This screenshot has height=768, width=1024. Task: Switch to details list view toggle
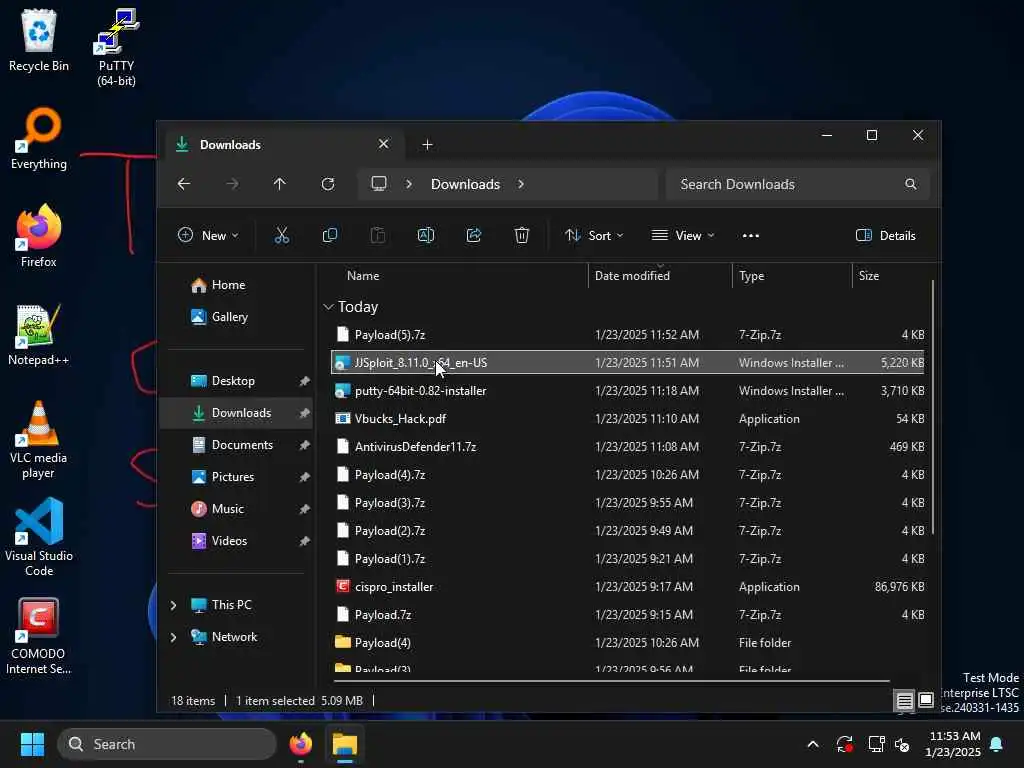point(904,701)
